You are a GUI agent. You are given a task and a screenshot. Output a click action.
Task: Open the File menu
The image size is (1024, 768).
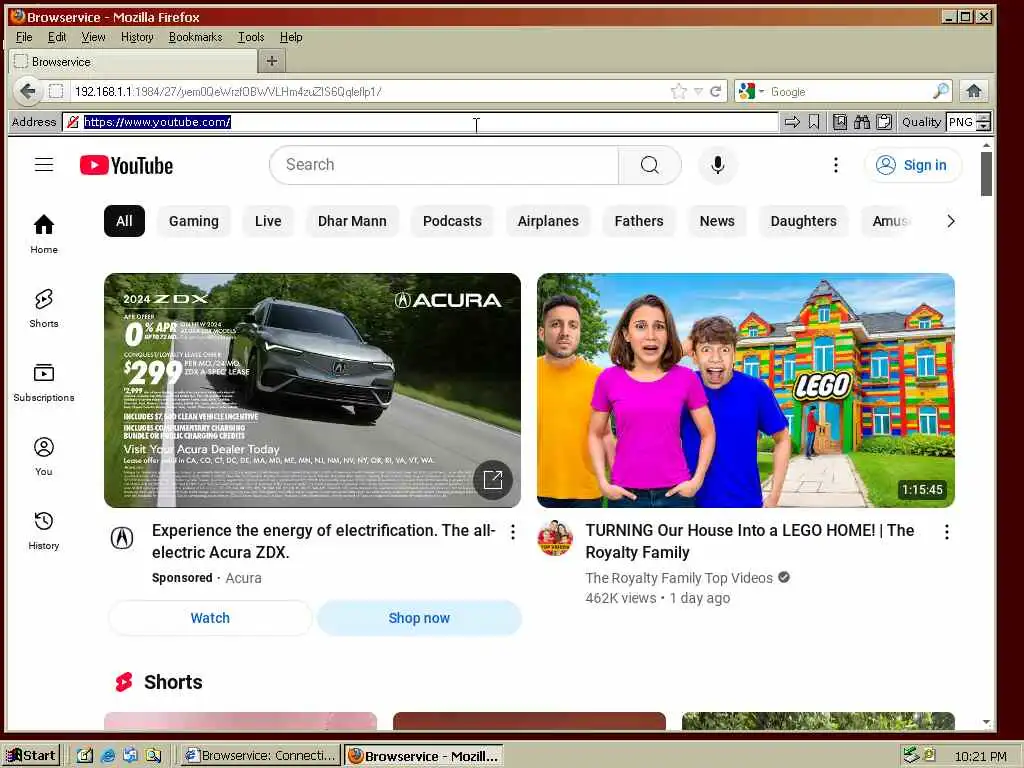[24, 37]
